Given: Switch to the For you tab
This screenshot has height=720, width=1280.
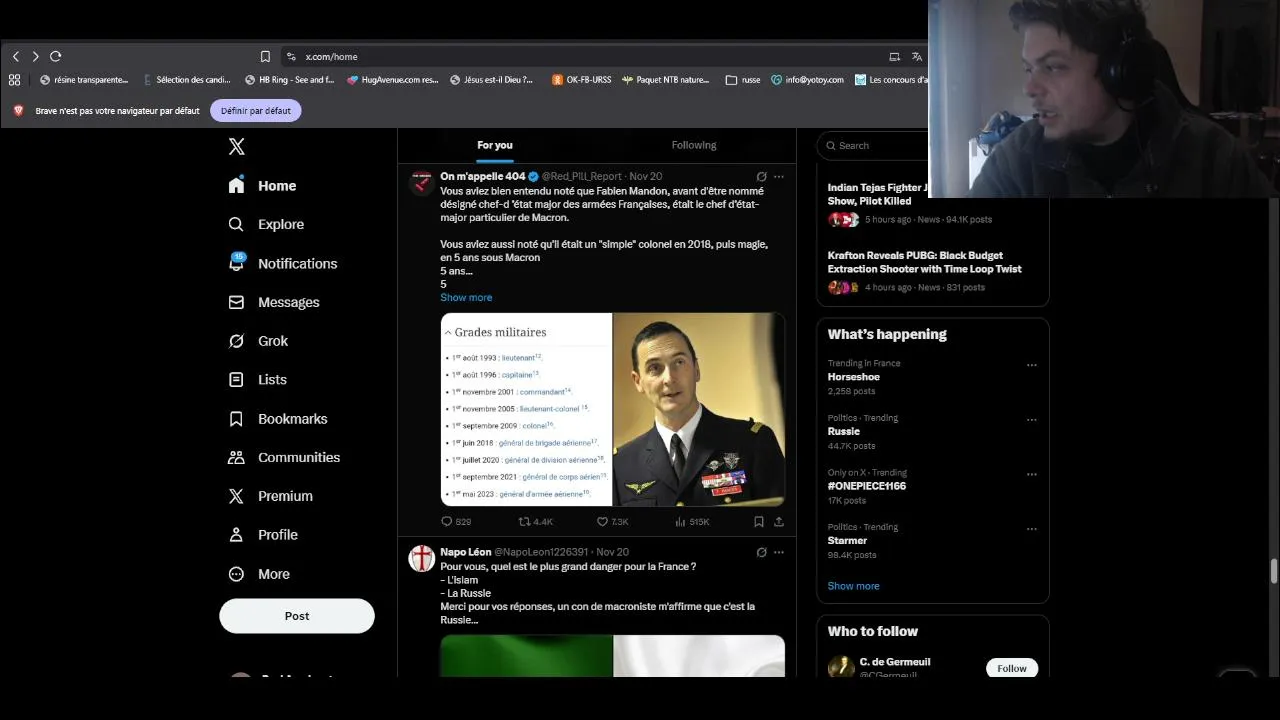Looking at the screenshot, I should click(x=495, y=145).
